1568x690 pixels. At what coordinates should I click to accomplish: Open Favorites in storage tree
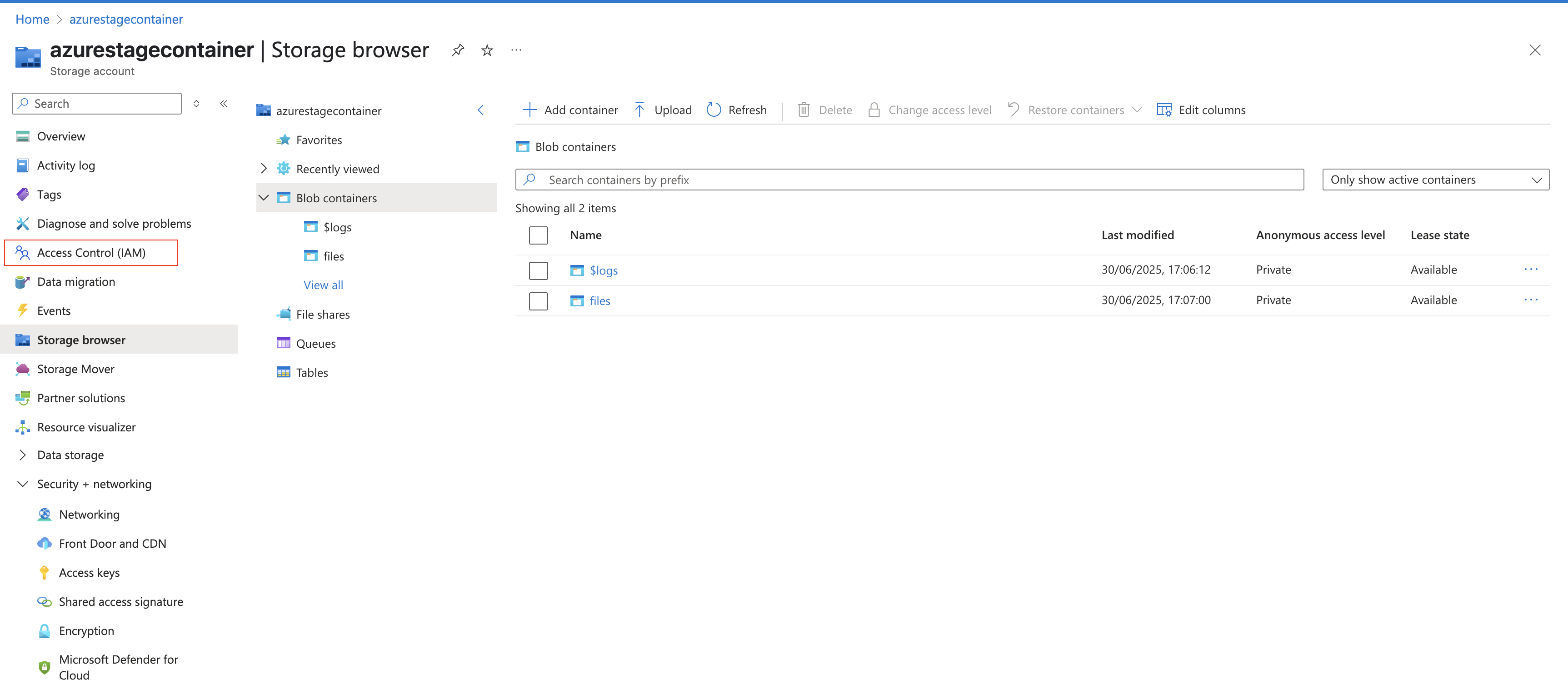(318, 140)
